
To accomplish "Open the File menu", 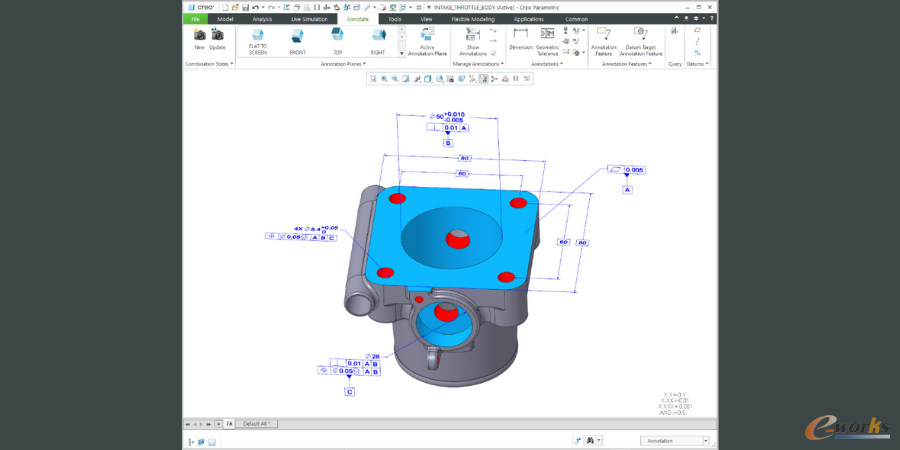I will pos(196,19).
